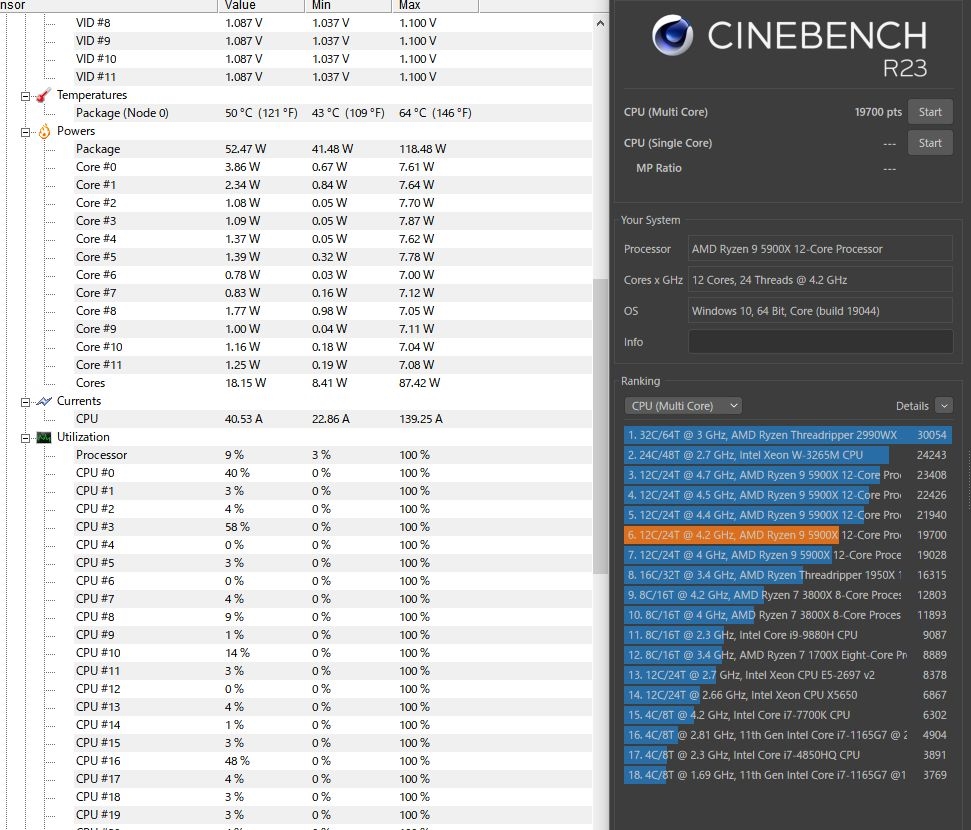Click the Temperatures thermometer icon

[43, 95]
